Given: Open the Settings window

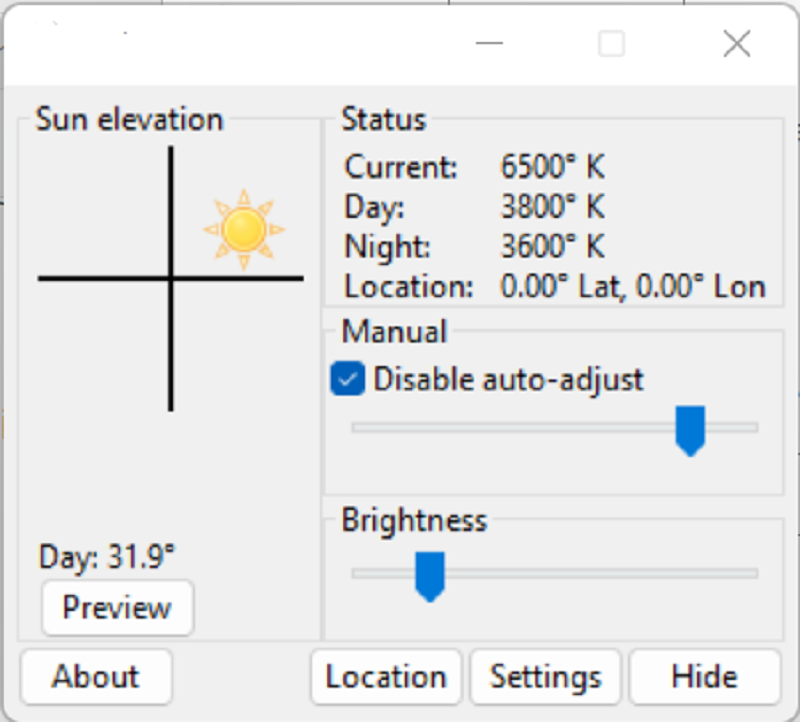Looking at the screenshot, I should pos(545,677).
